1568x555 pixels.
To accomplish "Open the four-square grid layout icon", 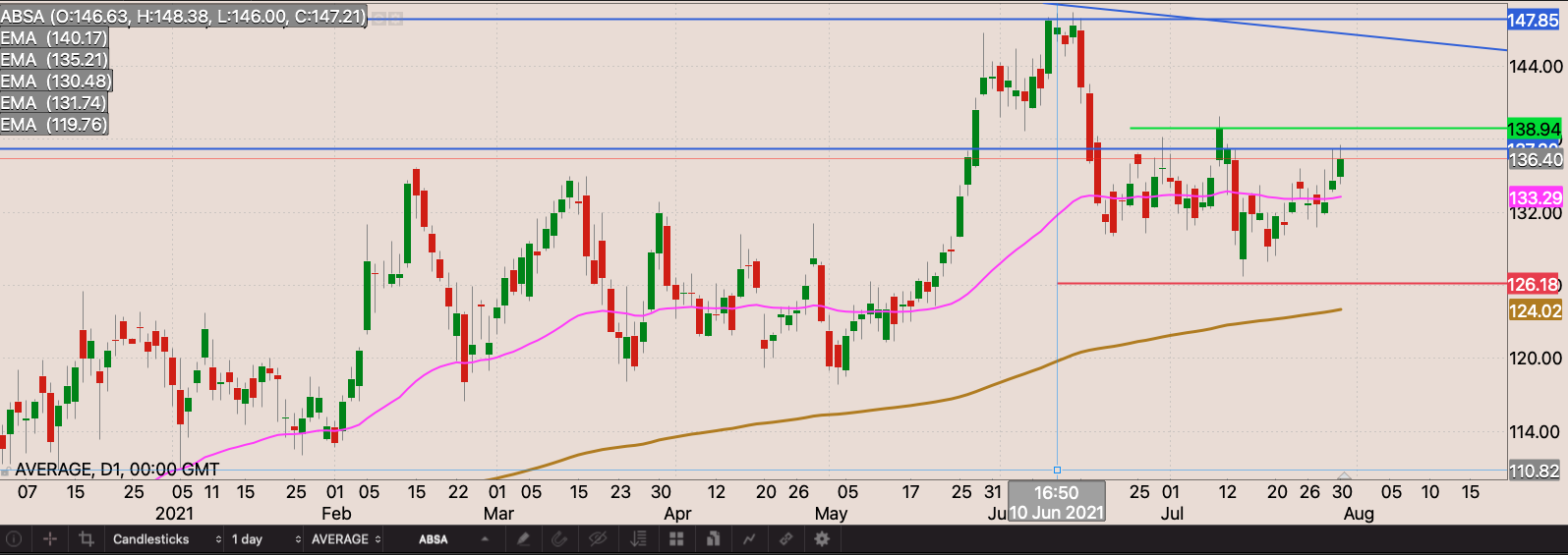I will (x=676, y=539).
